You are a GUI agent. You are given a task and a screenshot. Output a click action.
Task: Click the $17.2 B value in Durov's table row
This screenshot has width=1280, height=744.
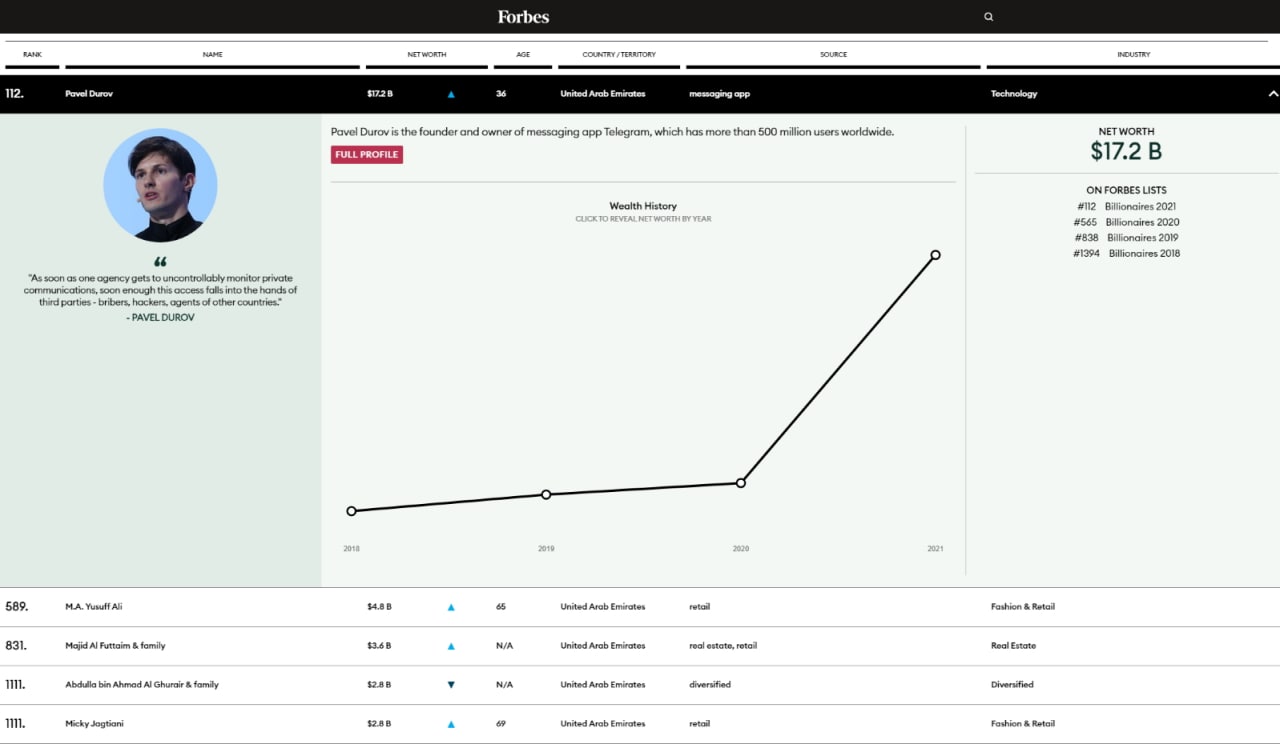pos(380,94)
